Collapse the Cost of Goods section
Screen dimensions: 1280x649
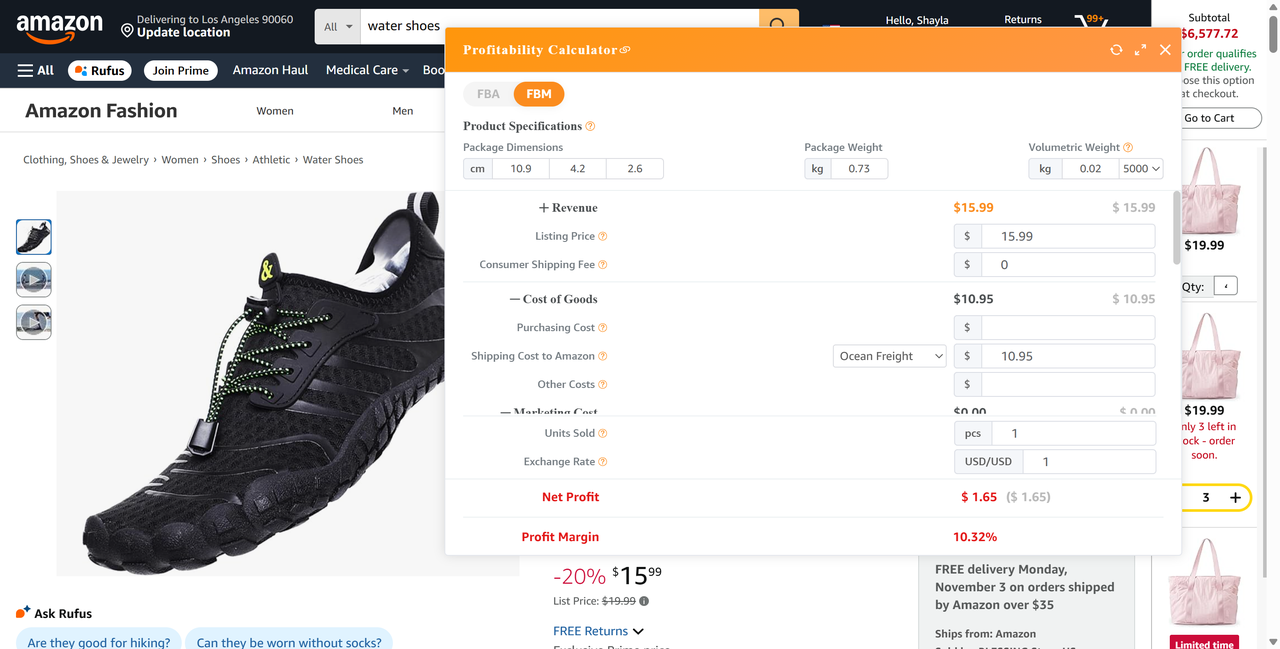click(x=515, y=299)
